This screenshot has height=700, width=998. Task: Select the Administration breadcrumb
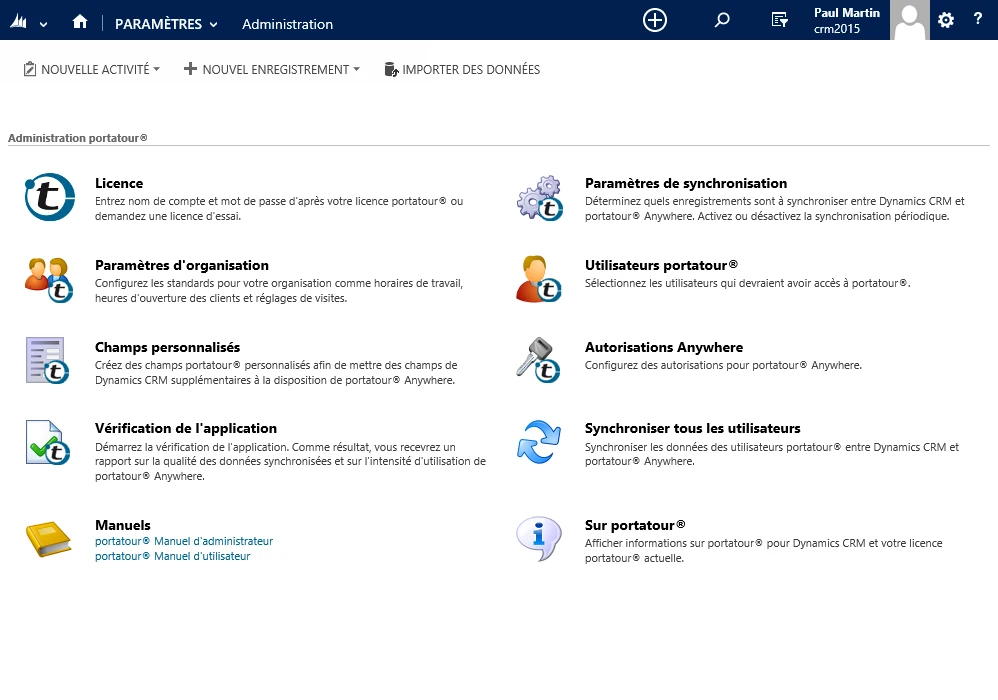click(x=287, y=24)
